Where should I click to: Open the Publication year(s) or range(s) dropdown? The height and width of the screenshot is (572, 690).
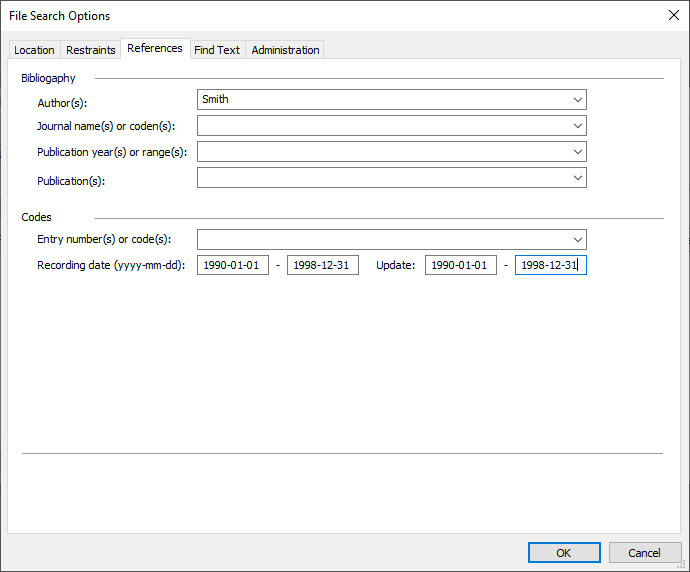click(578, 152)
